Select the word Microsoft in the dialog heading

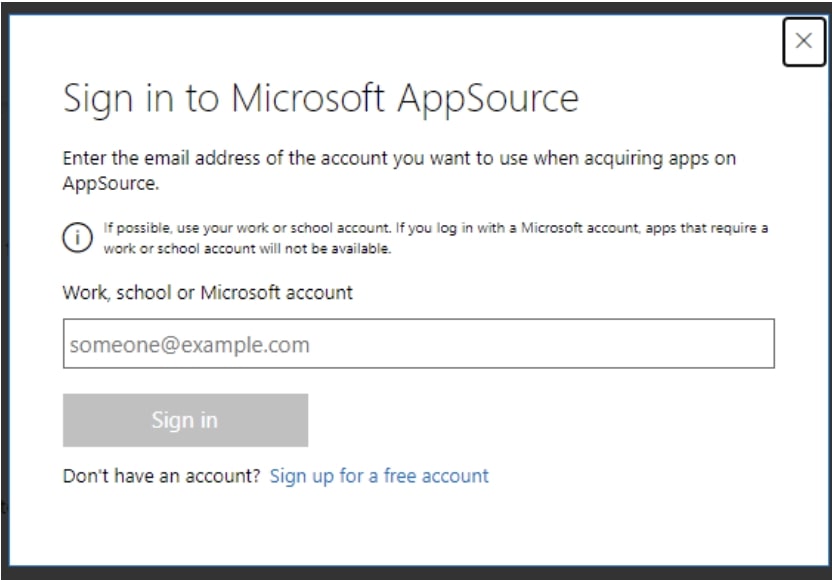click(x=308, y=98)
